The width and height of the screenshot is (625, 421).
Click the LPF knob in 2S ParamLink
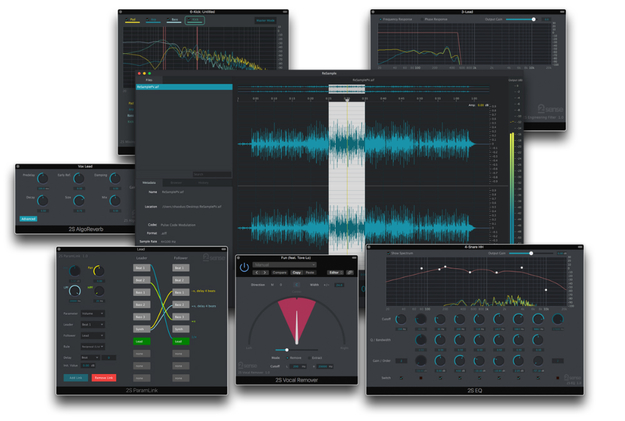[75, 291]
